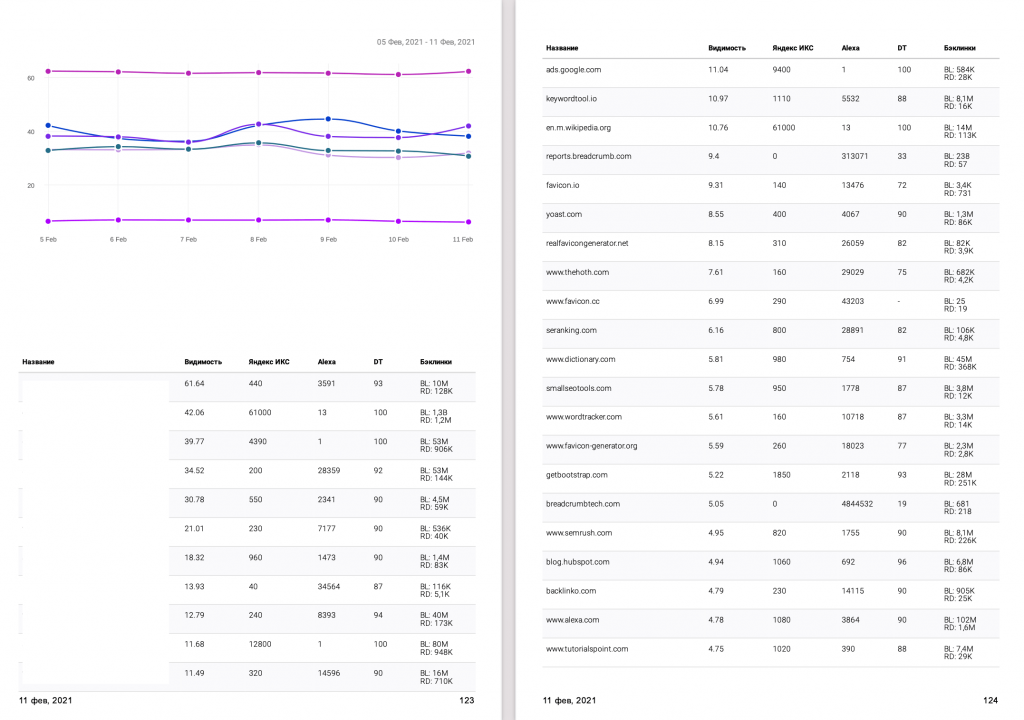Click the ads.google.com row name
This screenshot has width=1024, height=720.
tap(573, 70)
